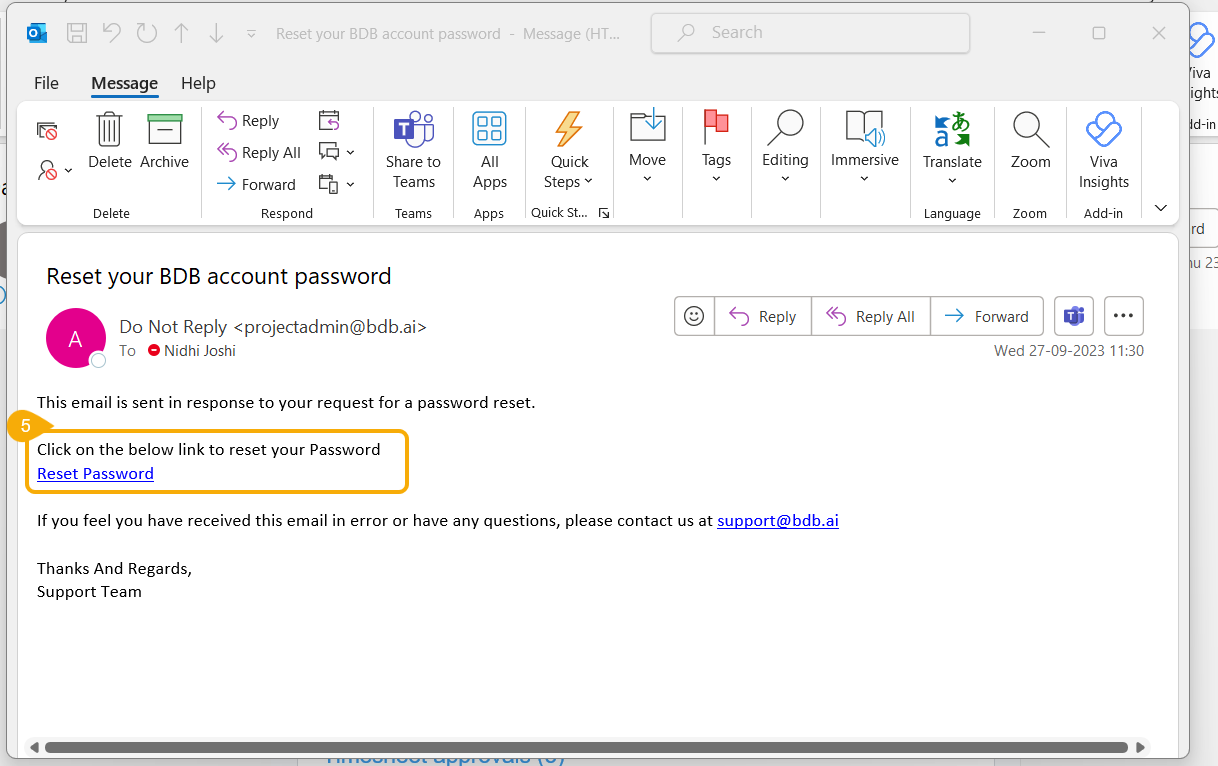Image resolution: width=1218 pixels, height=766 pixels.
Task: Delete this email using the trash icon
Action: [x=109, y=131]
